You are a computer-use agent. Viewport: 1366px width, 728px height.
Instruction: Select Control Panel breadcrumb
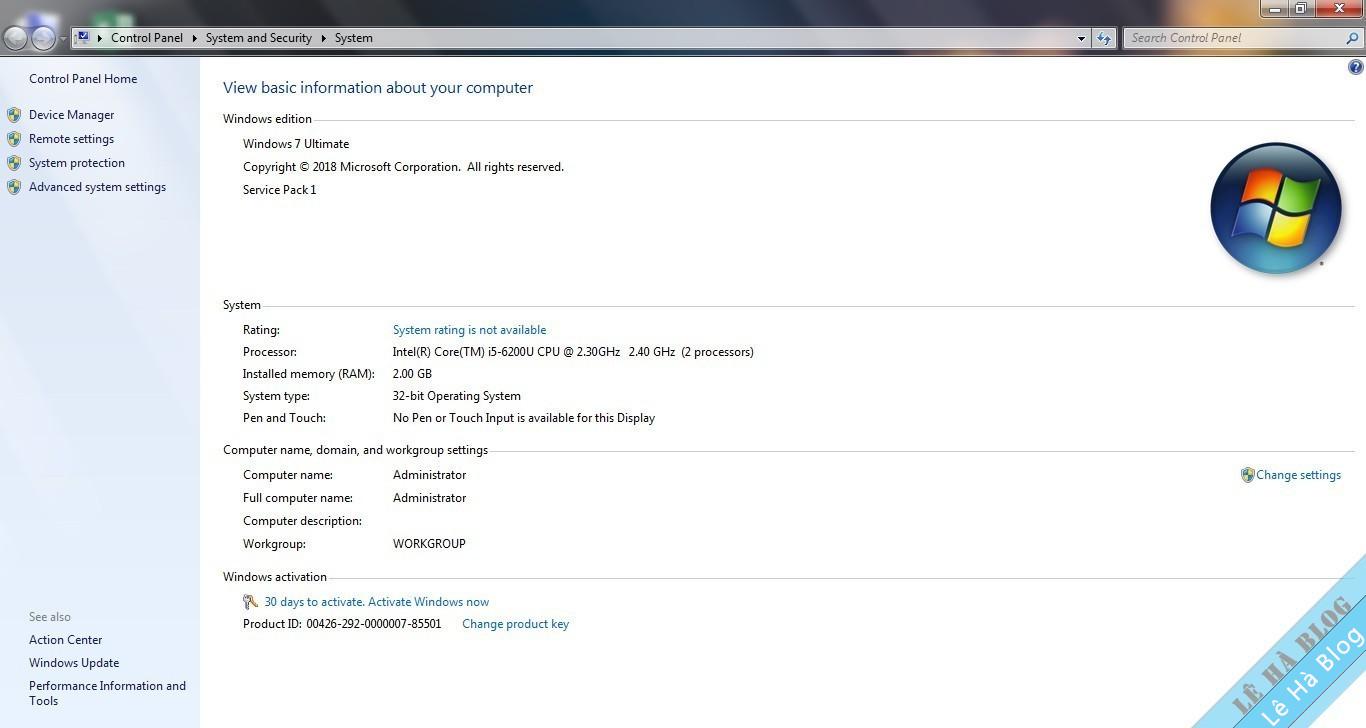pos(147,38)
